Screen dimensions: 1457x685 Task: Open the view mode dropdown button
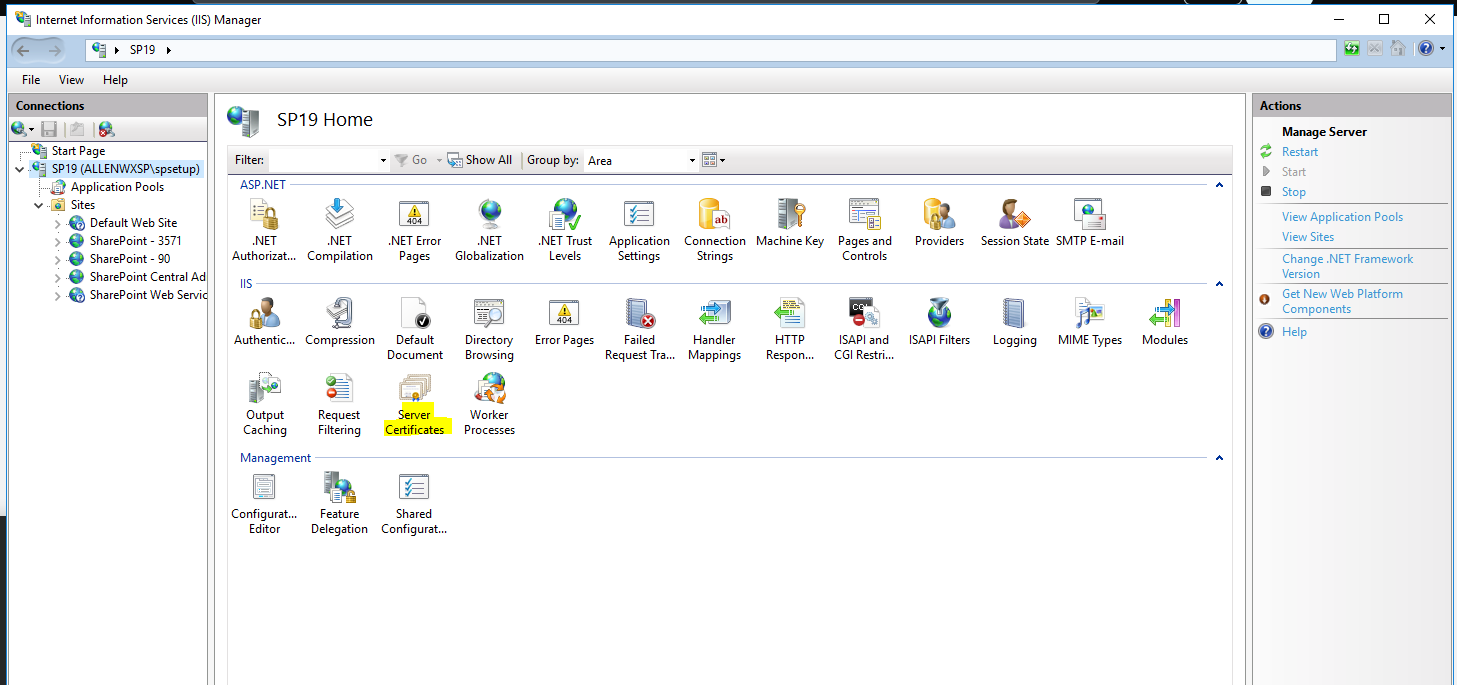coord(714,160)
